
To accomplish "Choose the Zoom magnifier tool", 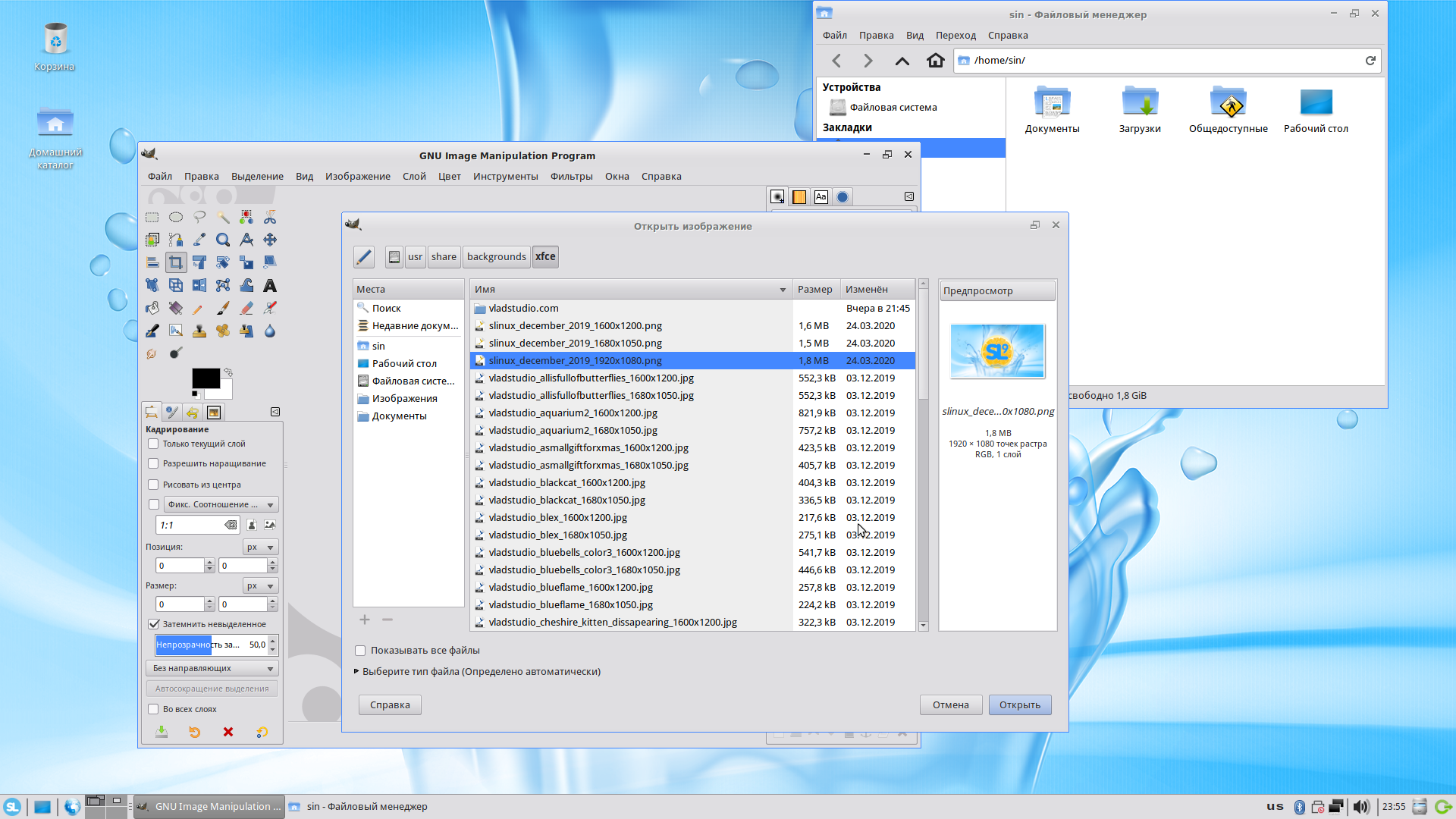I will [223, 240].
